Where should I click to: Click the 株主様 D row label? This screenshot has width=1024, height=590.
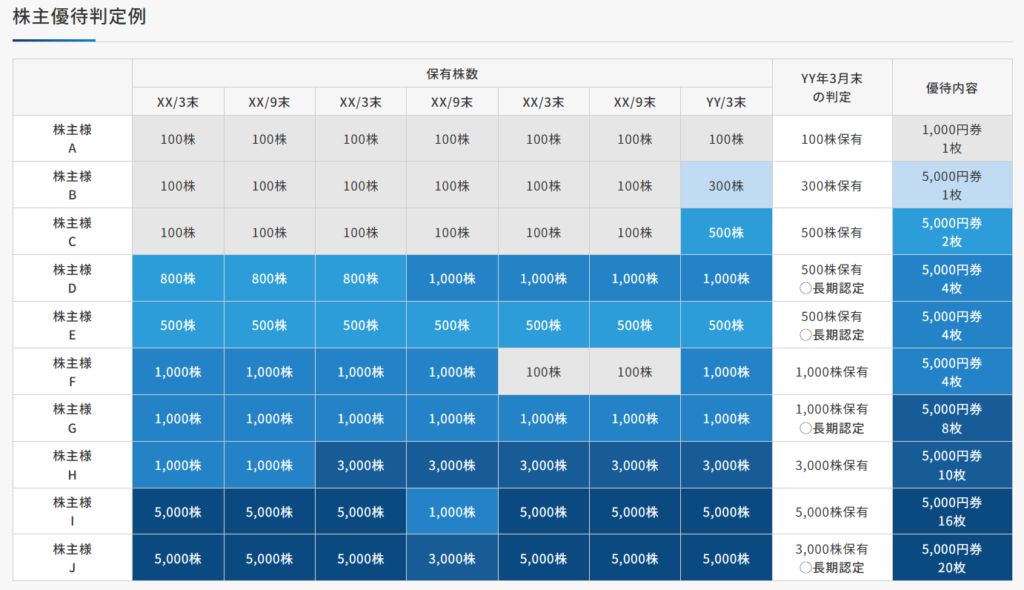[72, 279]
